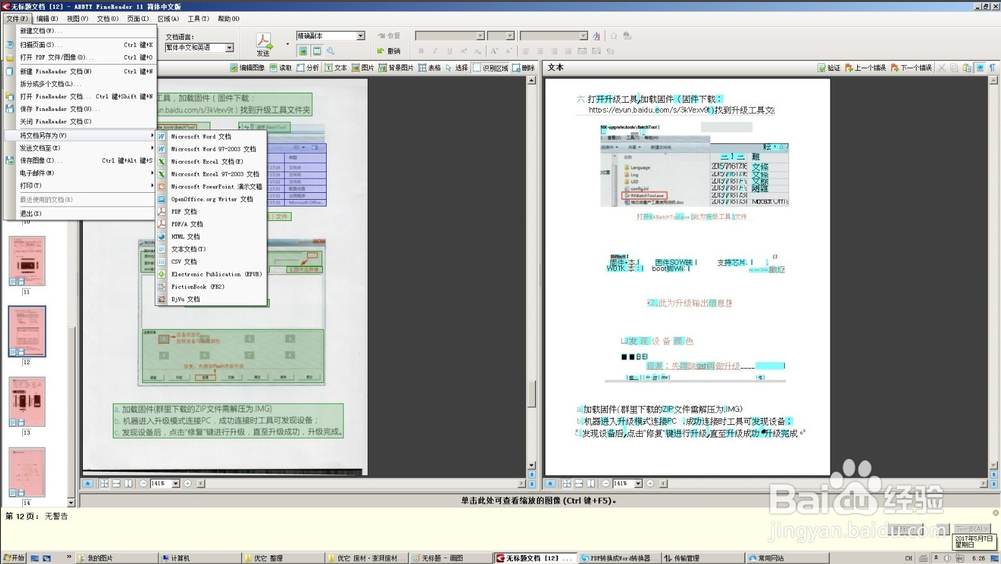Select the Edit Image (编辑图像) tool

click(x=247, y=68)
